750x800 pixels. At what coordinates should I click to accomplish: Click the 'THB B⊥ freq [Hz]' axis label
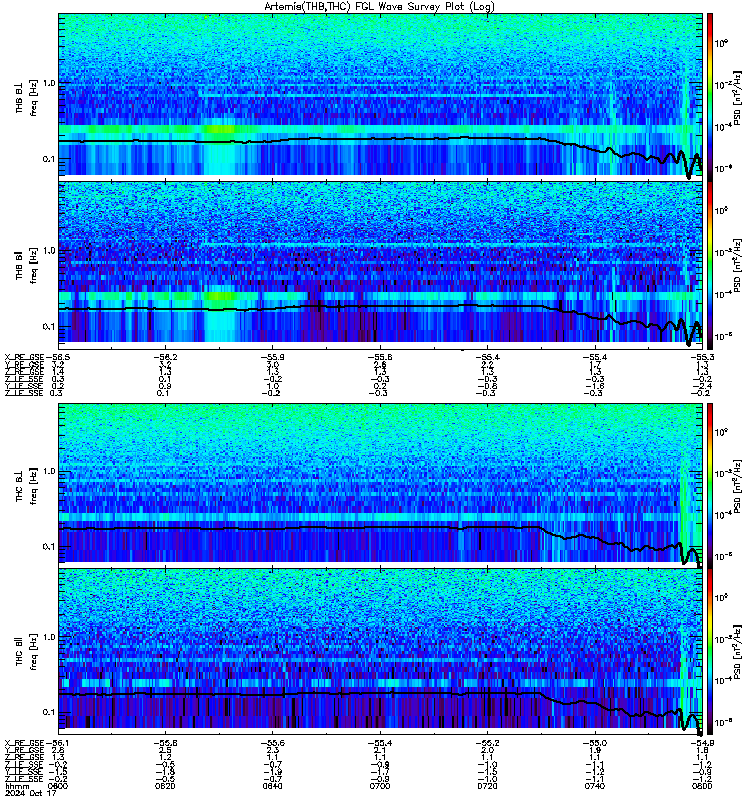click(x=27, y=97)
